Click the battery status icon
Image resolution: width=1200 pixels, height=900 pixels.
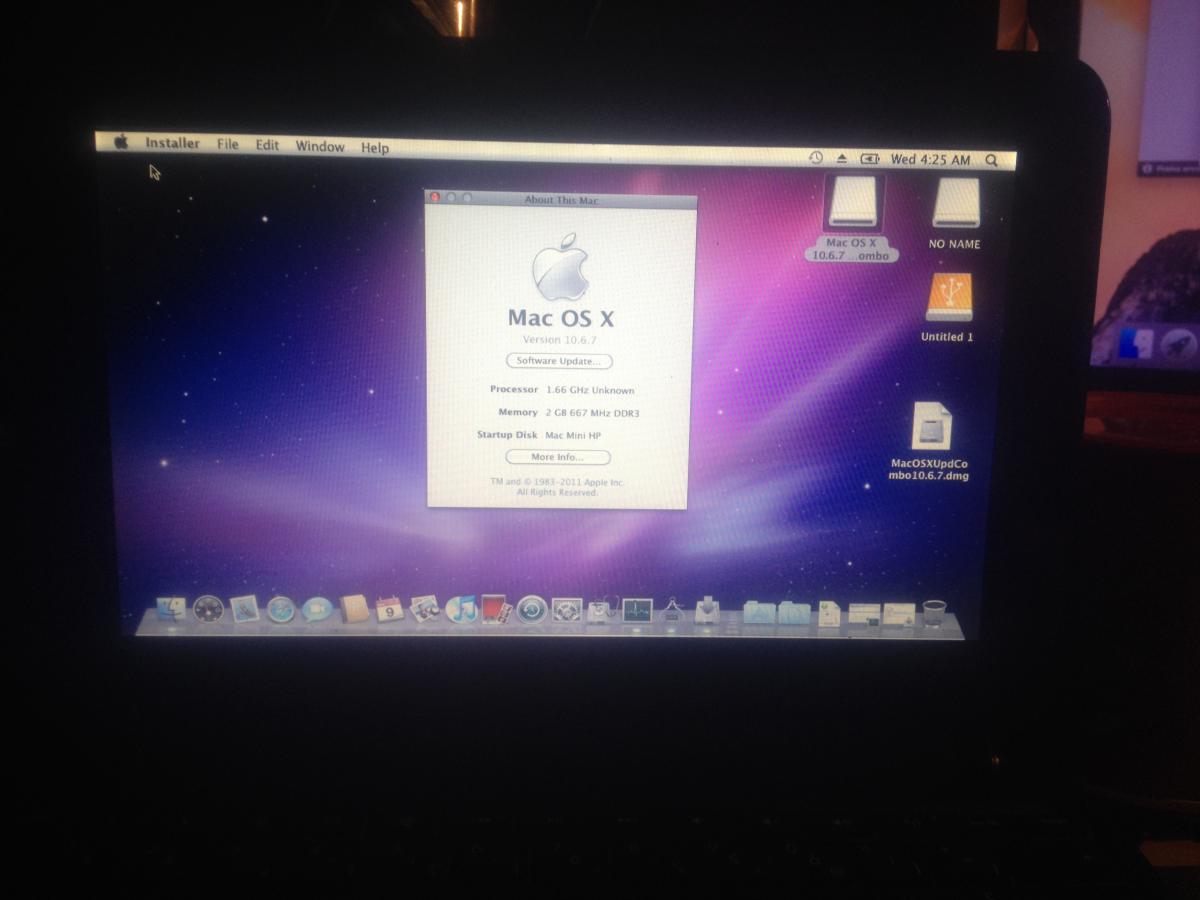click(x=870, y=158)
